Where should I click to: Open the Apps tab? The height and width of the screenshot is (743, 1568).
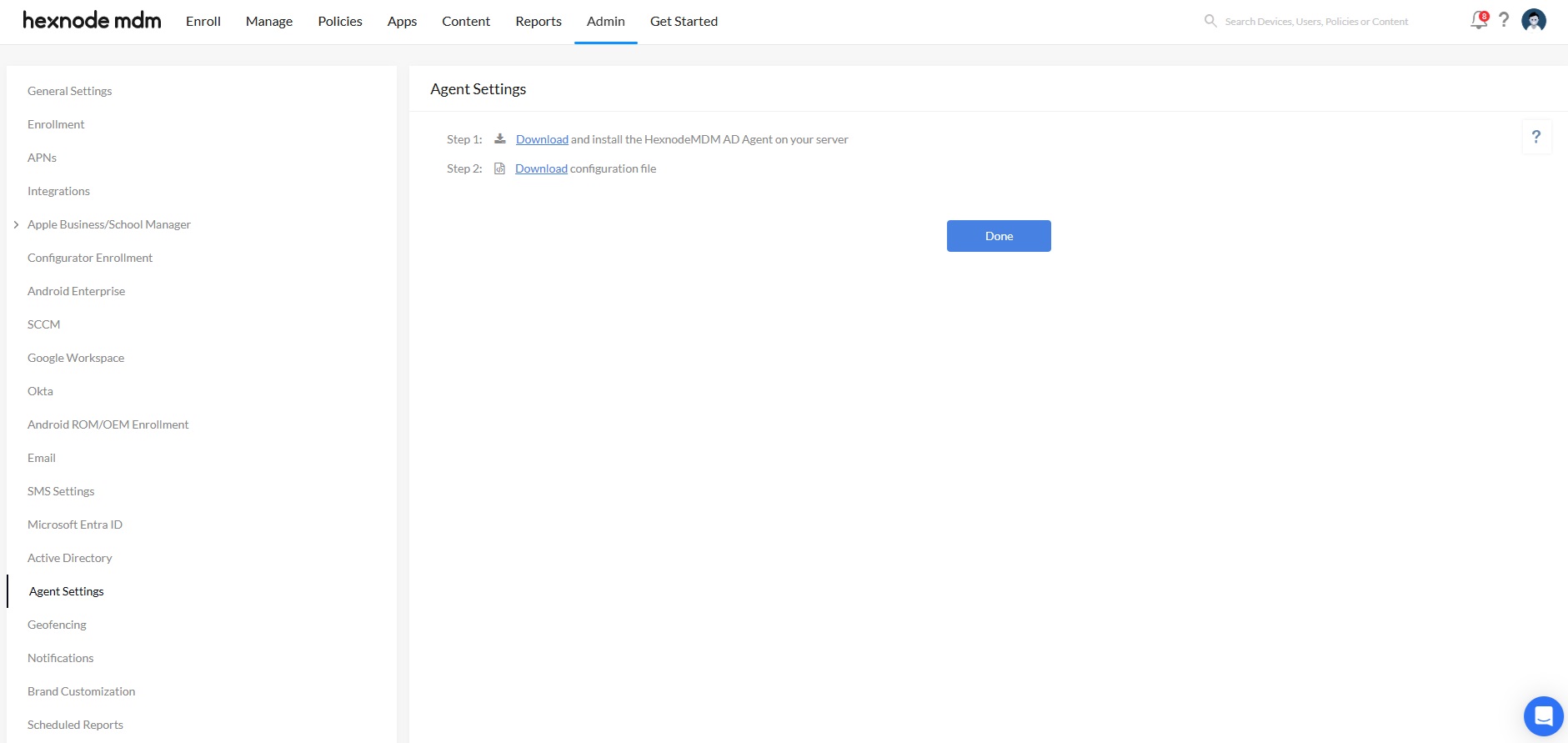pyautogui.click(x=402, y=22)
